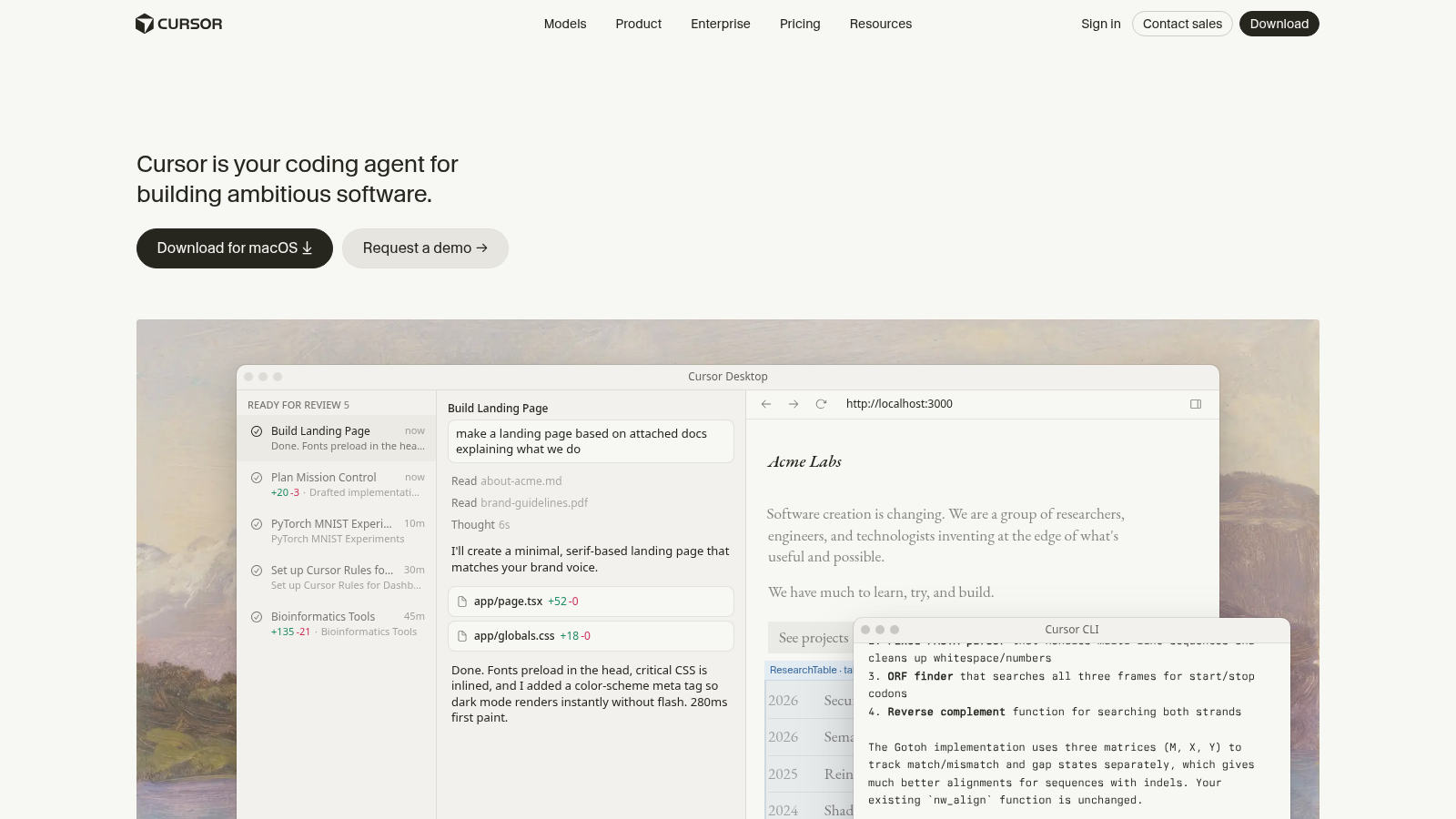1456x819 pixels.
Task: Click the See projects button
Action: click(x=812, y=638)
